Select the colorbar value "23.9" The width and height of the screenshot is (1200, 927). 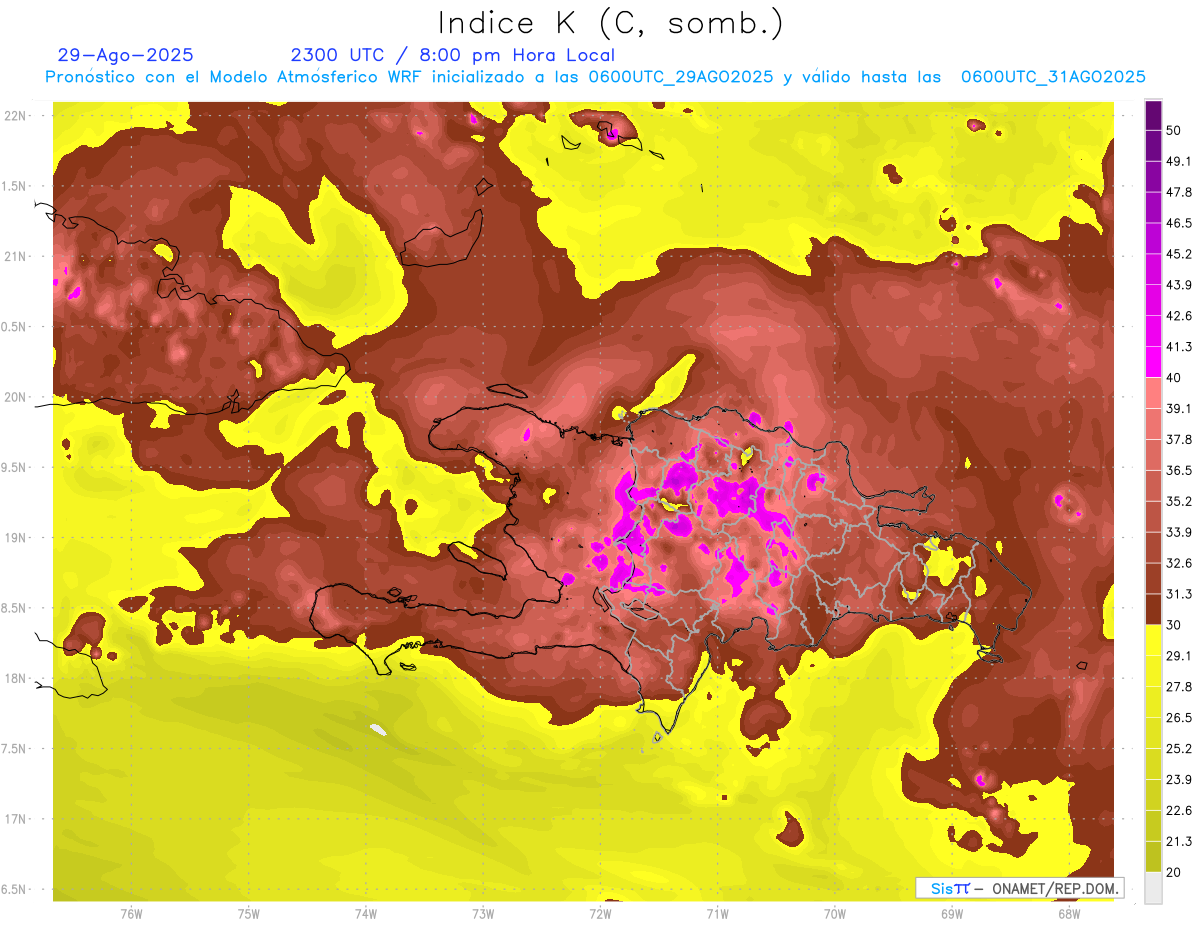1178,780
